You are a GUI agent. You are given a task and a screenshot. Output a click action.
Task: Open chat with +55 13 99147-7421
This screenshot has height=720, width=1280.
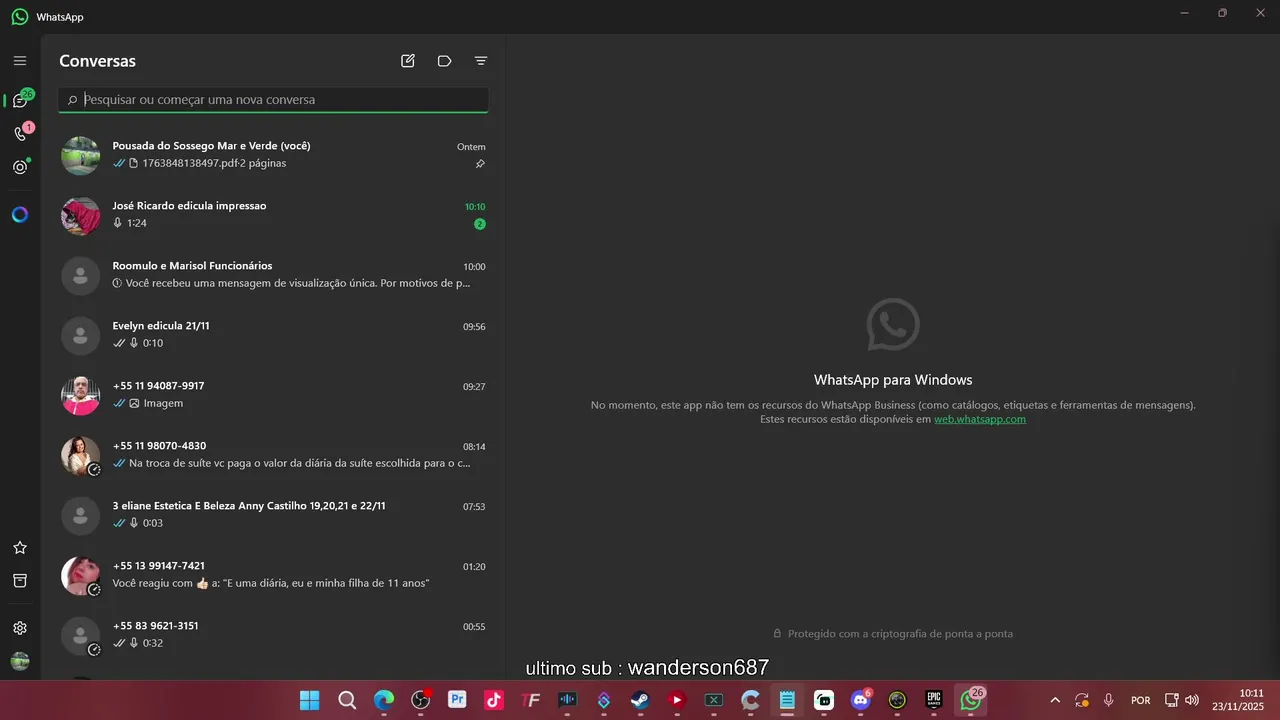(273, 575)
